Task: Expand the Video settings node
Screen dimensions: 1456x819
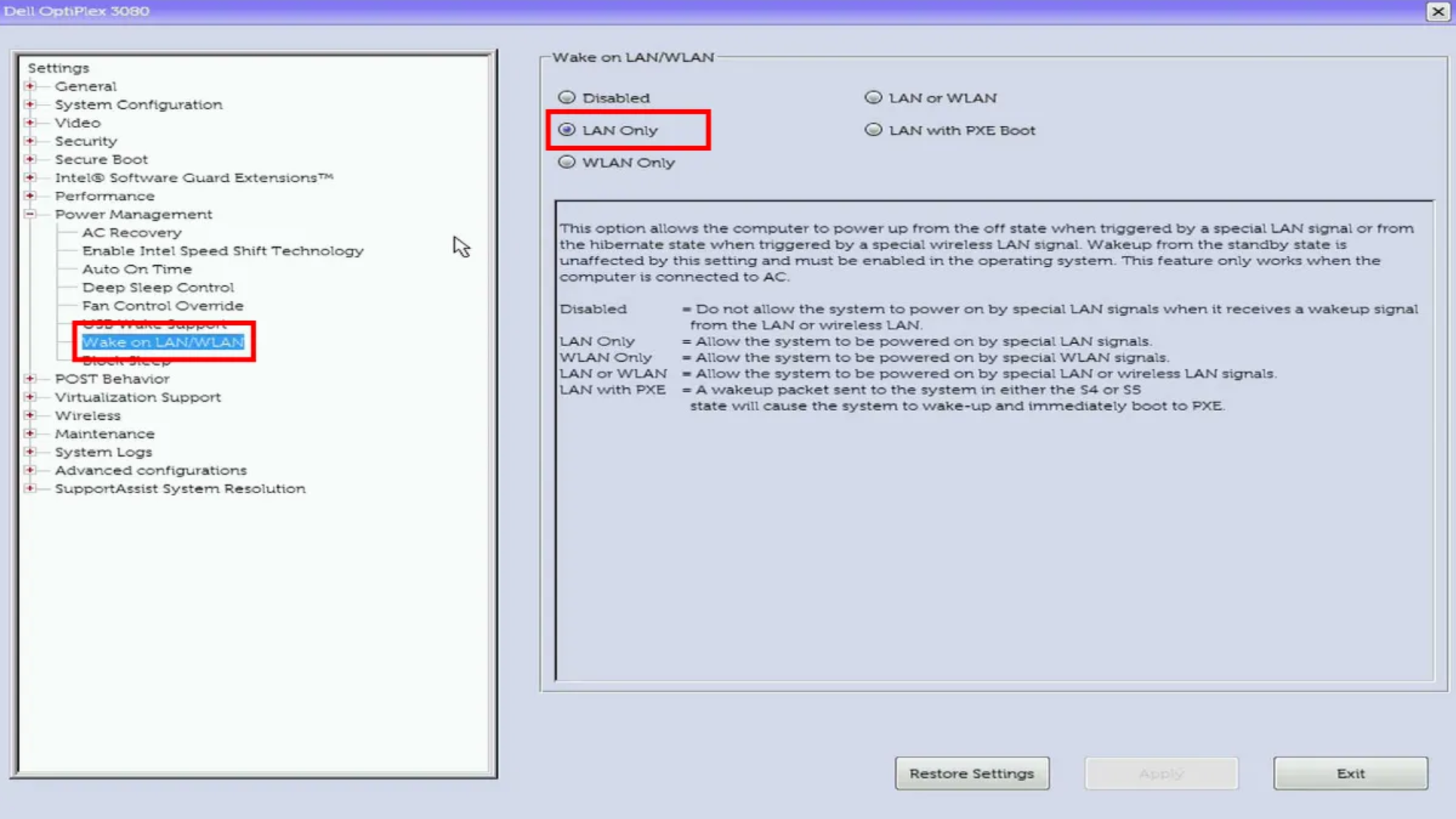Action: point(29,123)
